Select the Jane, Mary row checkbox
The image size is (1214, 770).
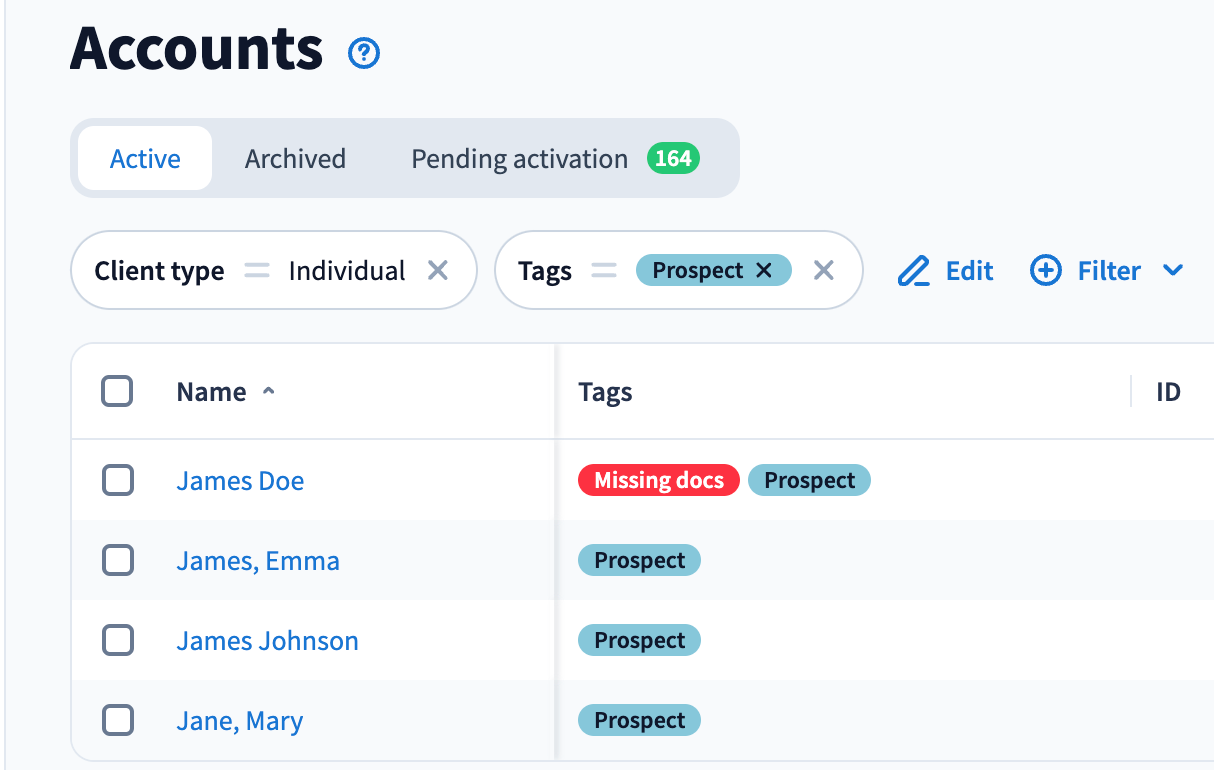pos(118,720)
